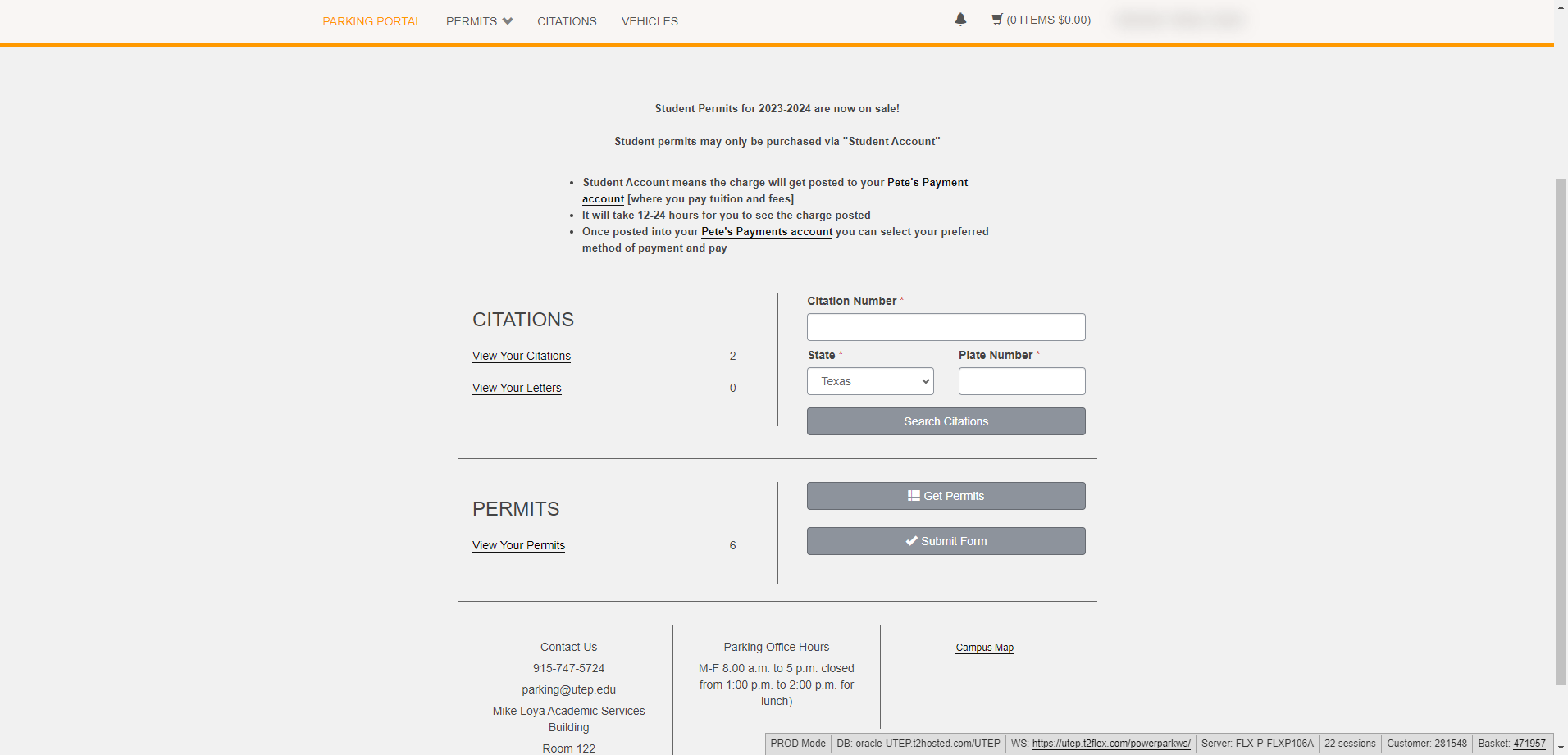The width and height of the screenshot is (1568, 755).
Task: Open the State dropdown showing Texas
Action: [870, 381]
